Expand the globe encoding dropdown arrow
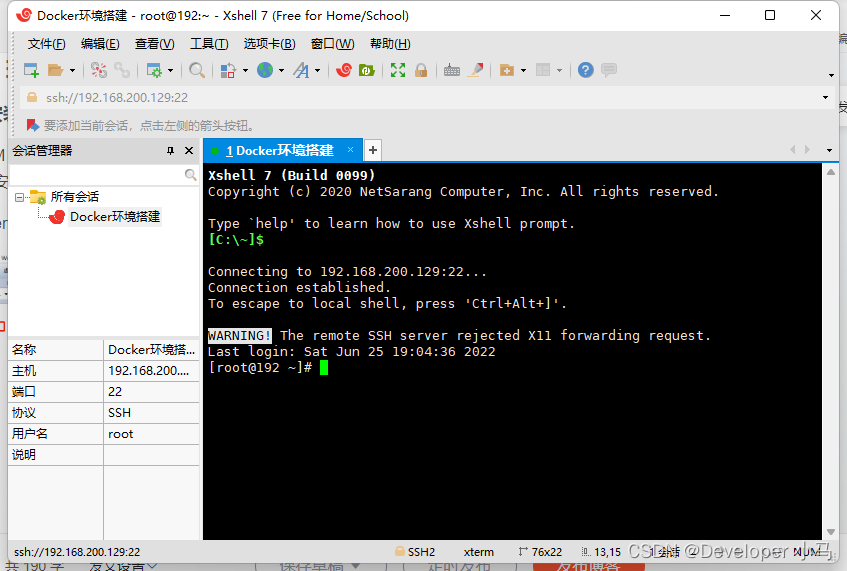The width and height of the screenshot is (847, 571). pos(281,71)
